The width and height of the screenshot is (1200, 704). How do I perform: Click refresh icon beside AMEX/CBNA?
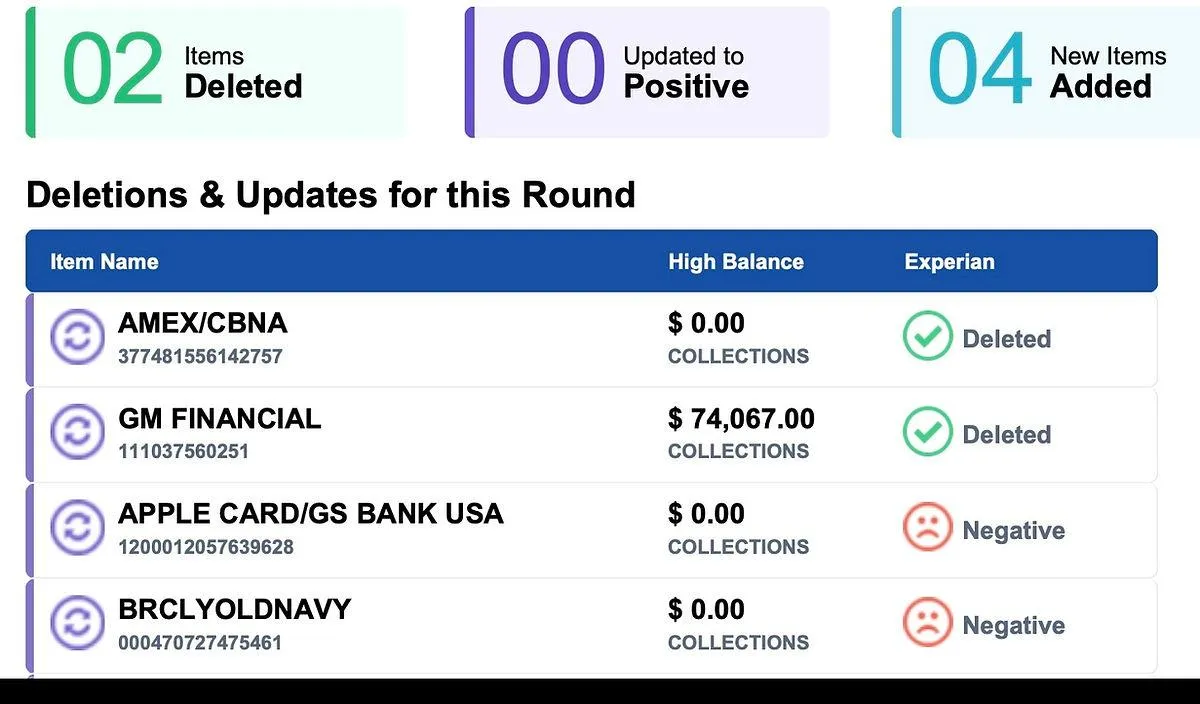(77, 338)
